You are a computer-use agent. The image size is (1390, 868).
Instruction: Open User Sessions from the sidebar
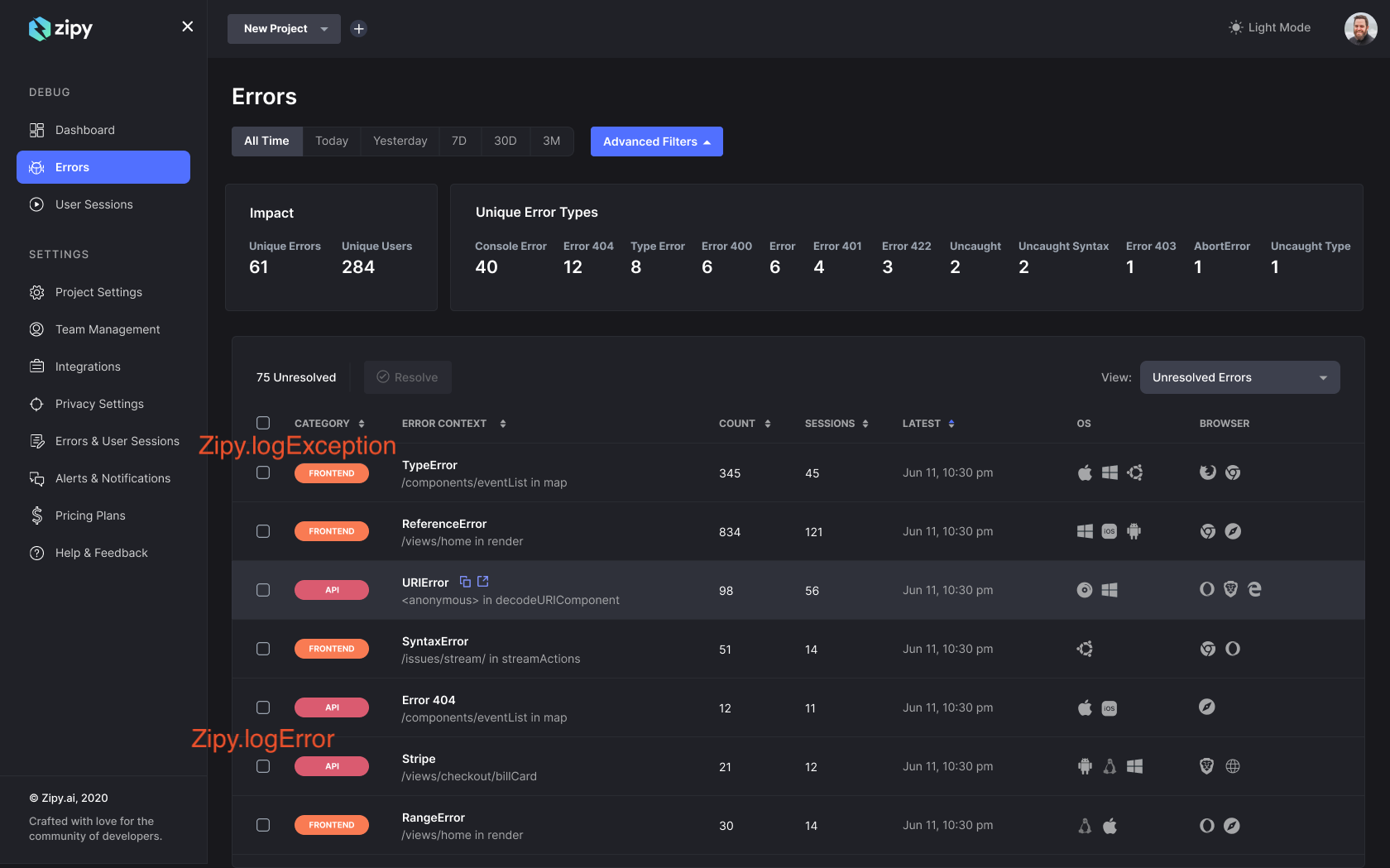[93, 204]
